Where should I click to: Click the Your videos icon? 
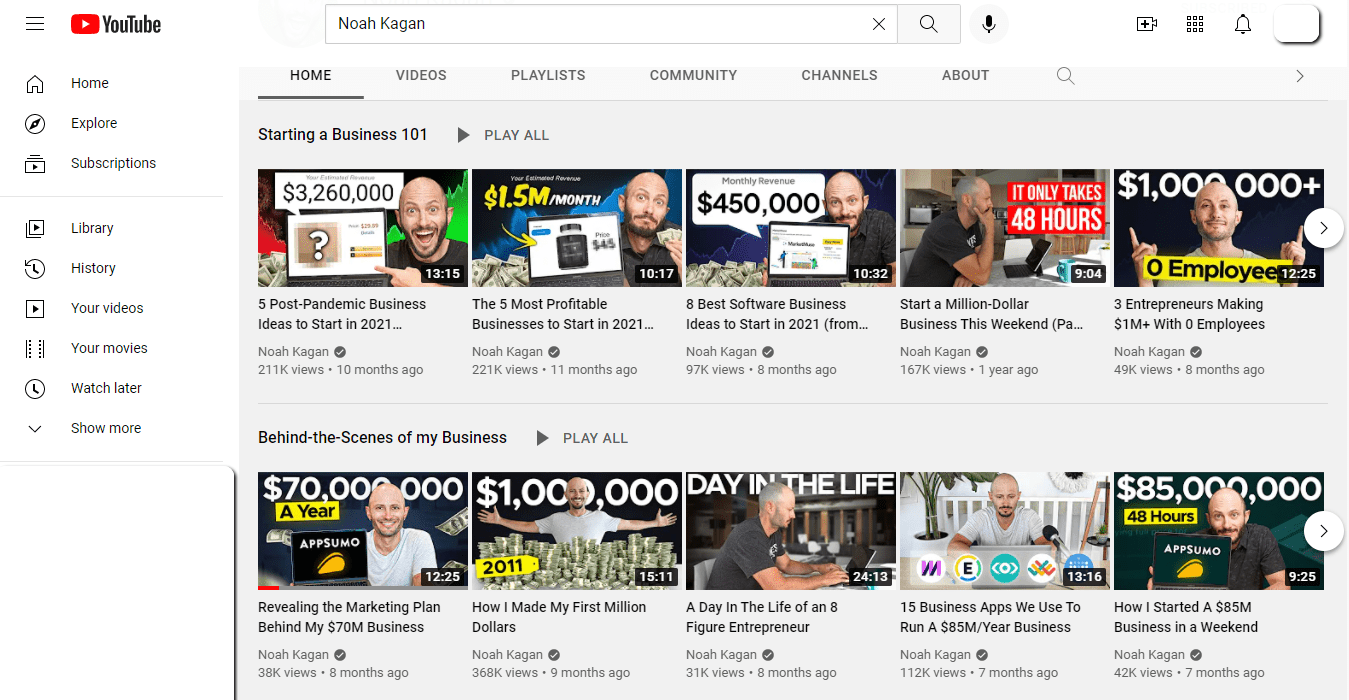click(x=35, y=308)
